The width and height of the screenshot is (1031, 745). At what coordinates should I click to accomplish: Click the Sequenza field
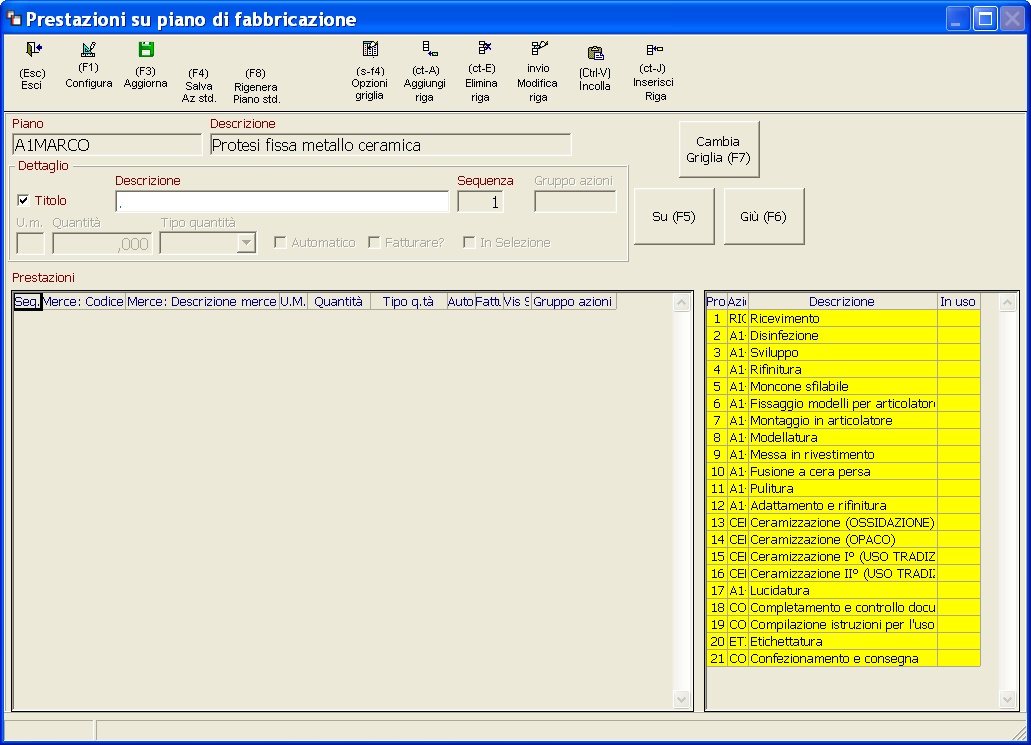[480, 202]
